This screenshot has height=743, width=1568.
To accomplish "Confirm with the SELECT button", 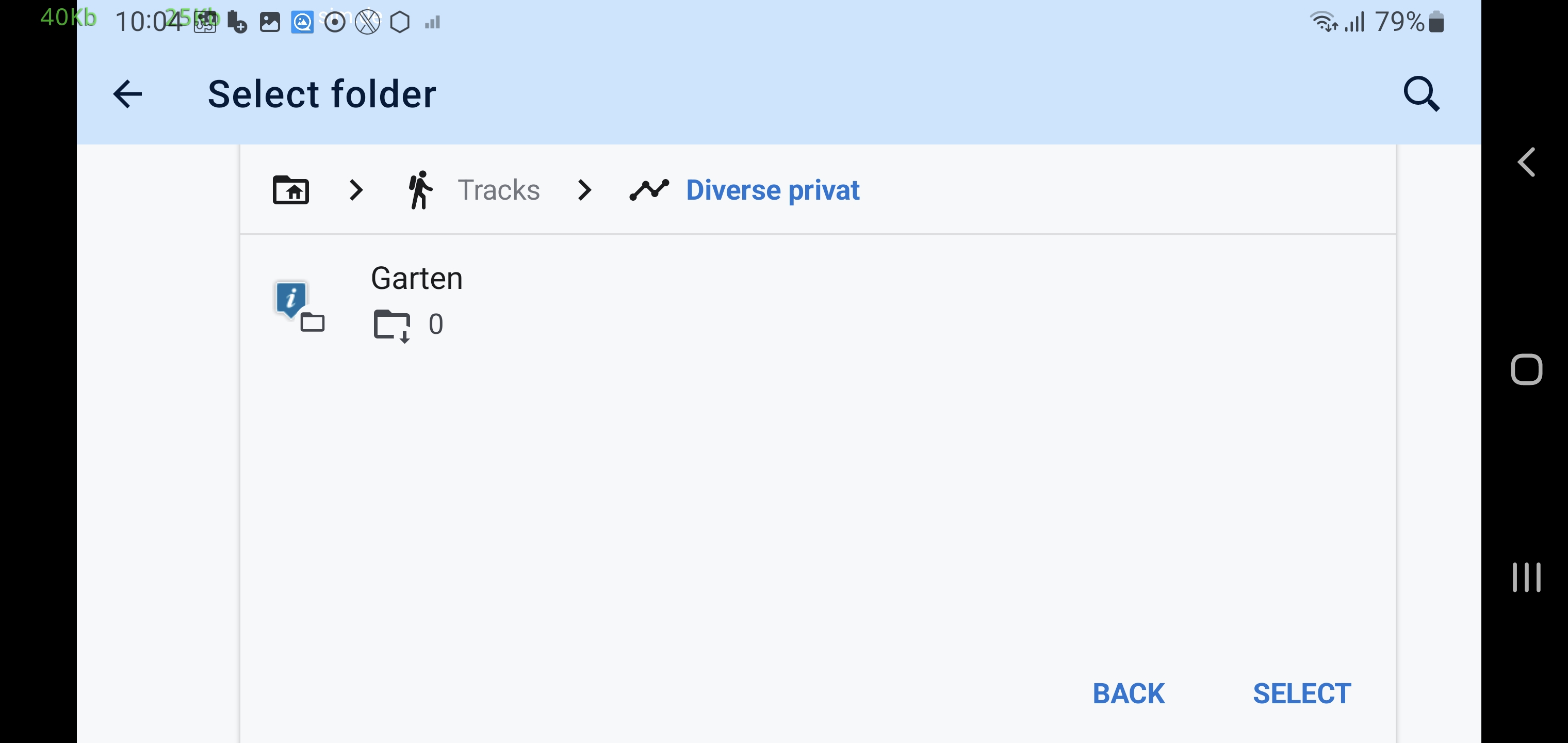I will 1301,693.
